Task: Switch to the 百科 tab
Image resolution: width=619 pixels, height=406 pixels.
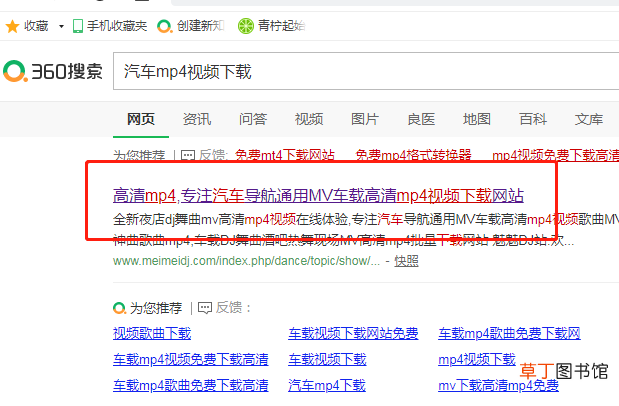Action: (x=533, y=119)
